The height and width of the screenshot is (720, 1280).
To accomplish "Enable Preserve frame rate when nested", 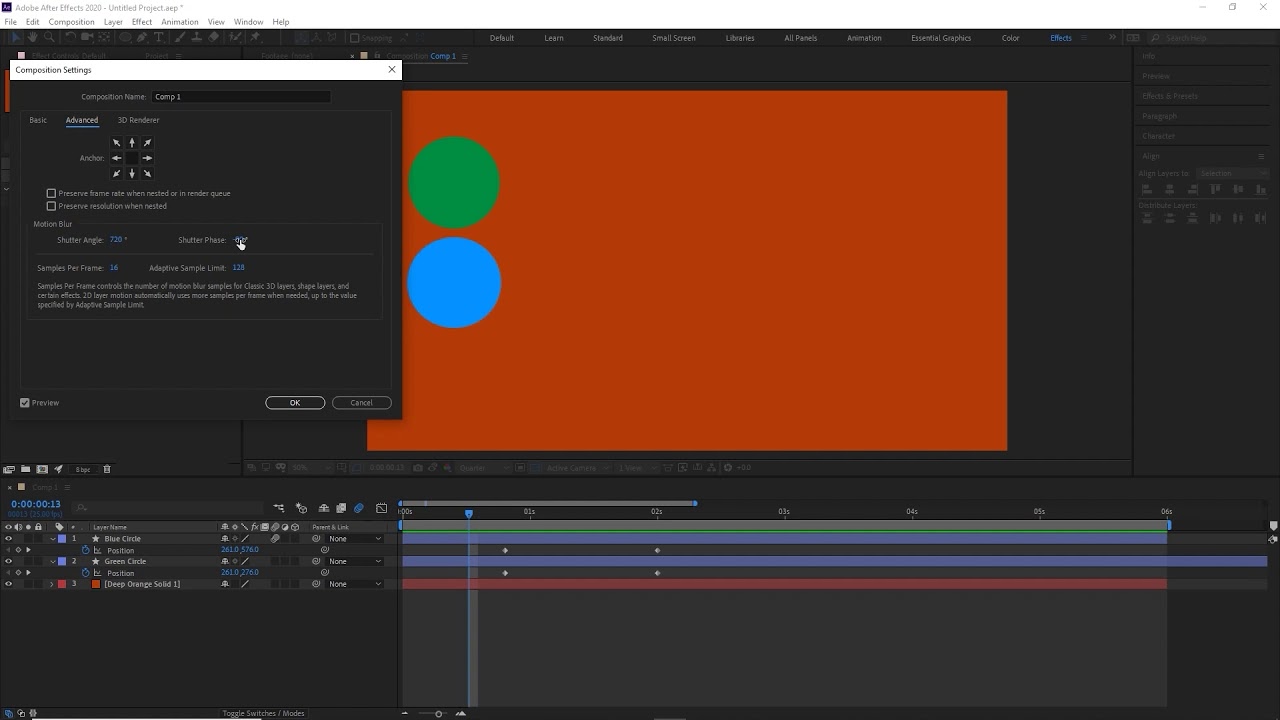I will 51,193.
